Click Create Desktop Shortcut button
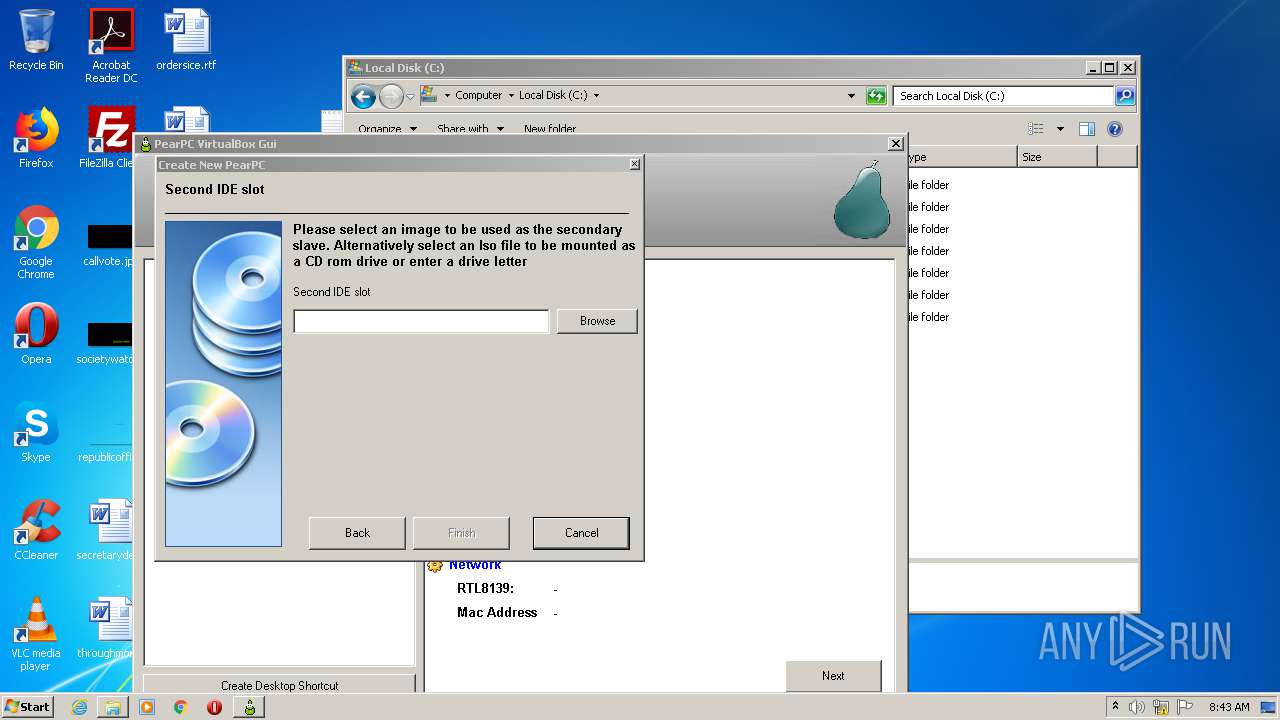Viewport: 1280px width, 720px height. (279, 685)
